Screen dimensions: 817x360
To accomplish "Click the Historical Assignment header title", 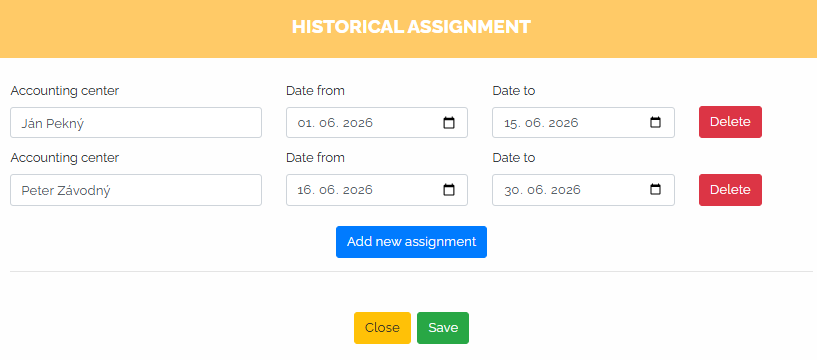I will pos(411,27).
